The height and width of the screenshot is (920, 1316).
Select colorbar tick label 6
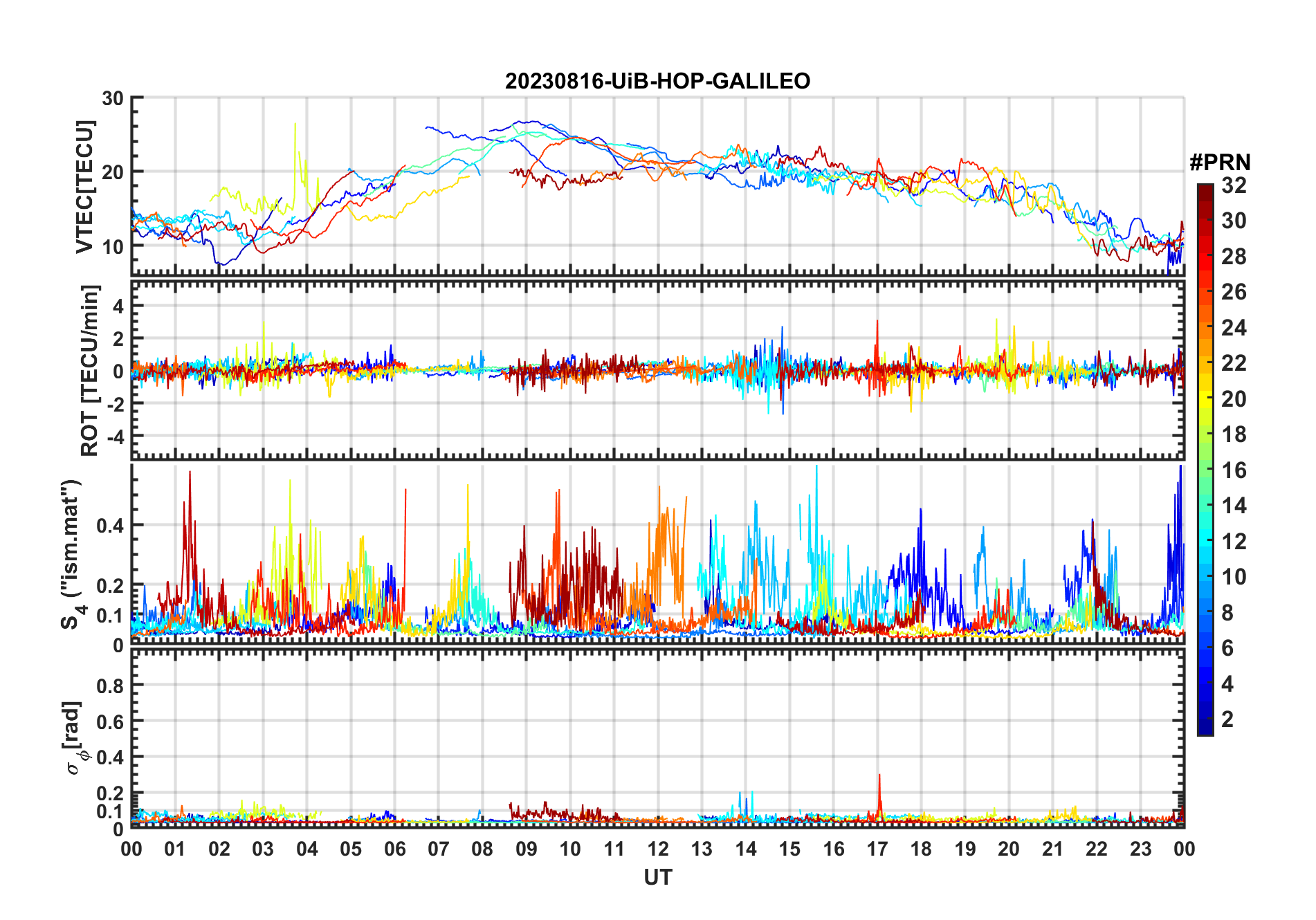coord(1228,648)
